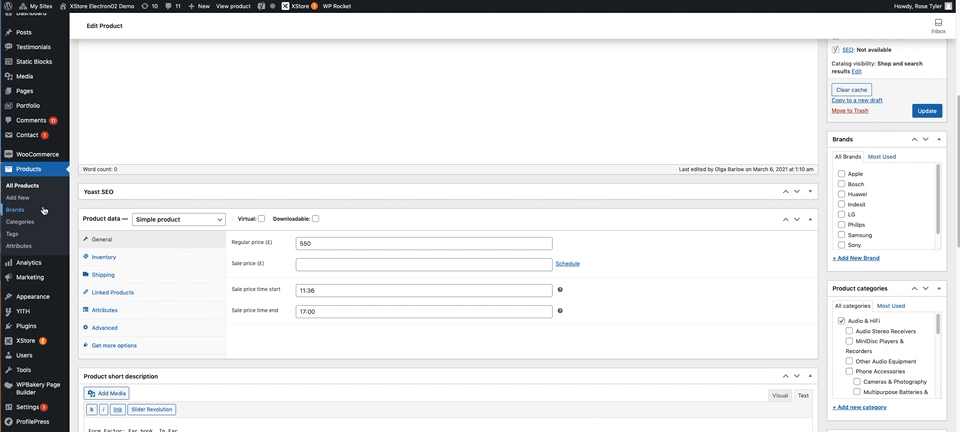The height and width of the screenshot is (432, 960).
Task: Open XStore Electron02 Demo site link
Action: (97, 6)
